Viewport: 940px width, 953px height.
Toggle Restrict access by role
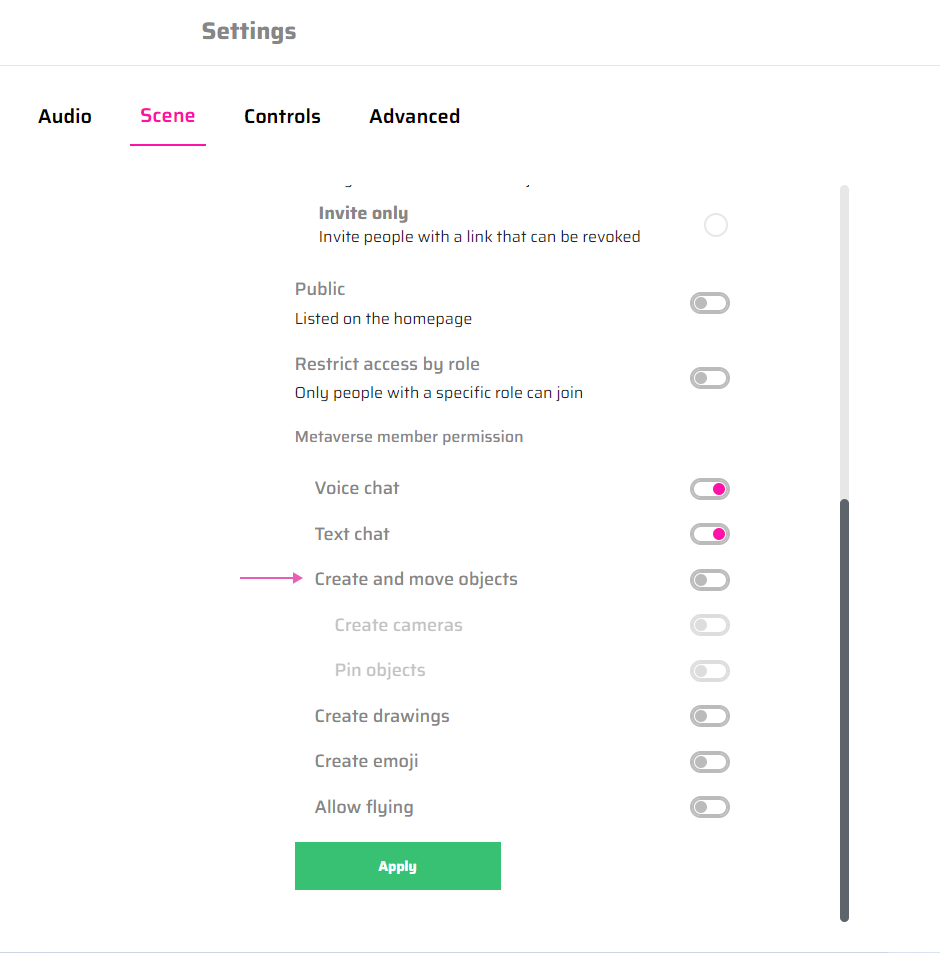coord(710,379)
